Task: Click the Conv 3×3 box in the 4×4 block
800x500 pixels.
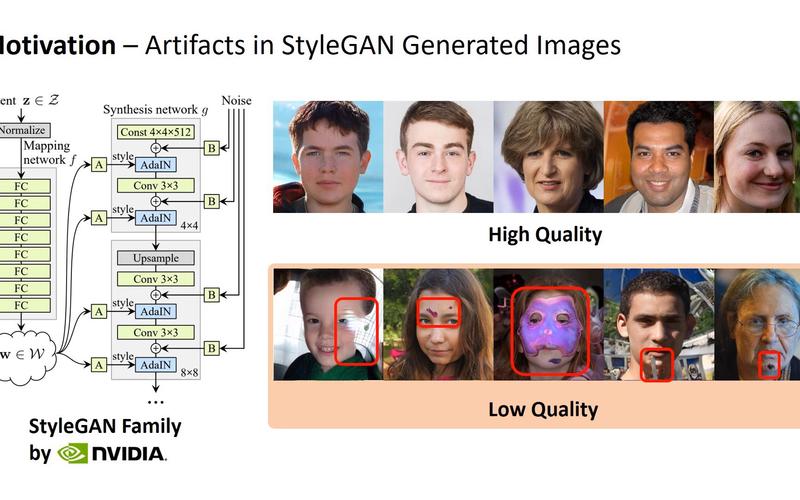Action: pyautogui.click(x=156, y=186)
